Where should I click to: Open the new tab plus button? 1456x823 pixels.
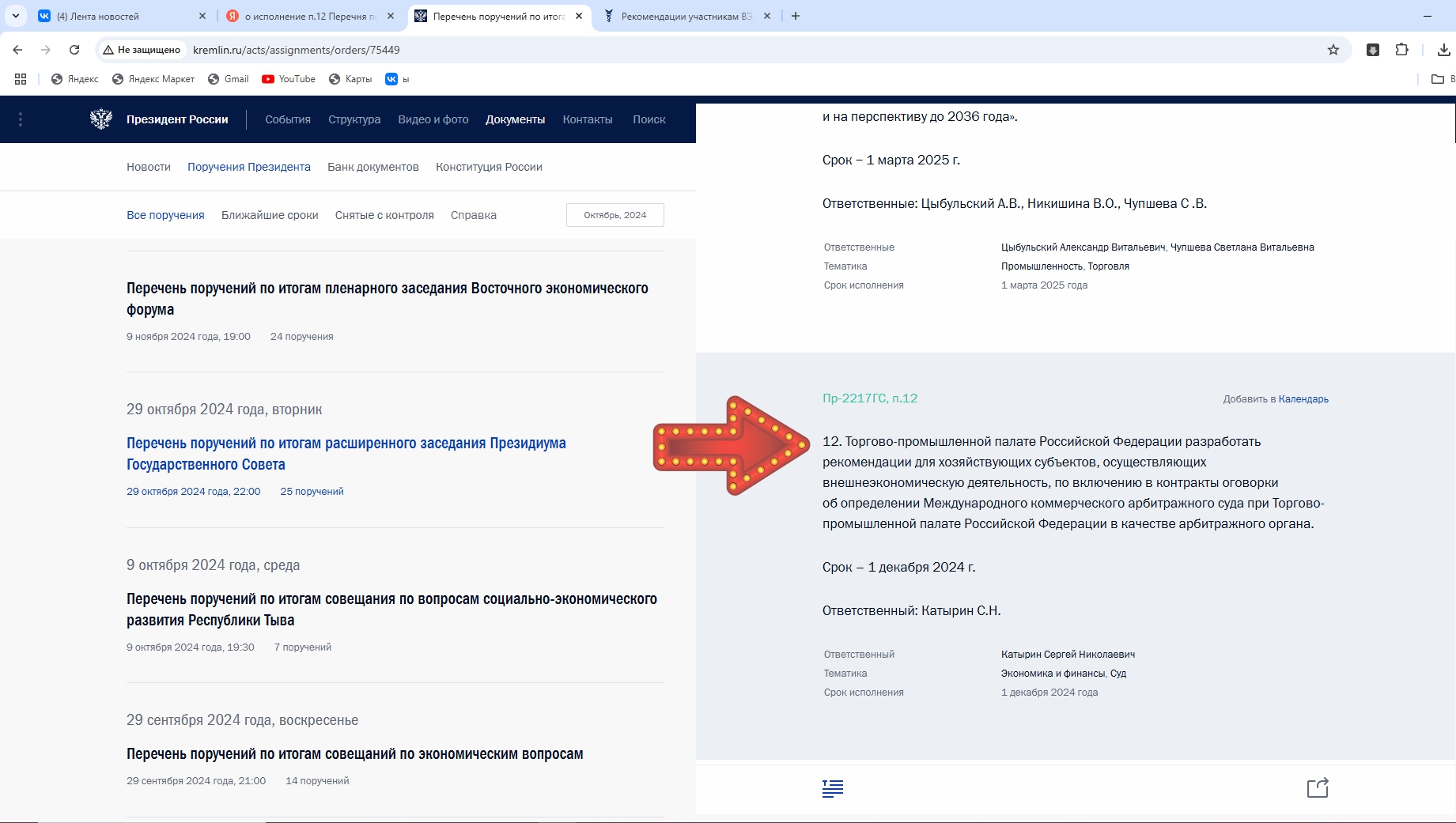(x=796, y=16)
